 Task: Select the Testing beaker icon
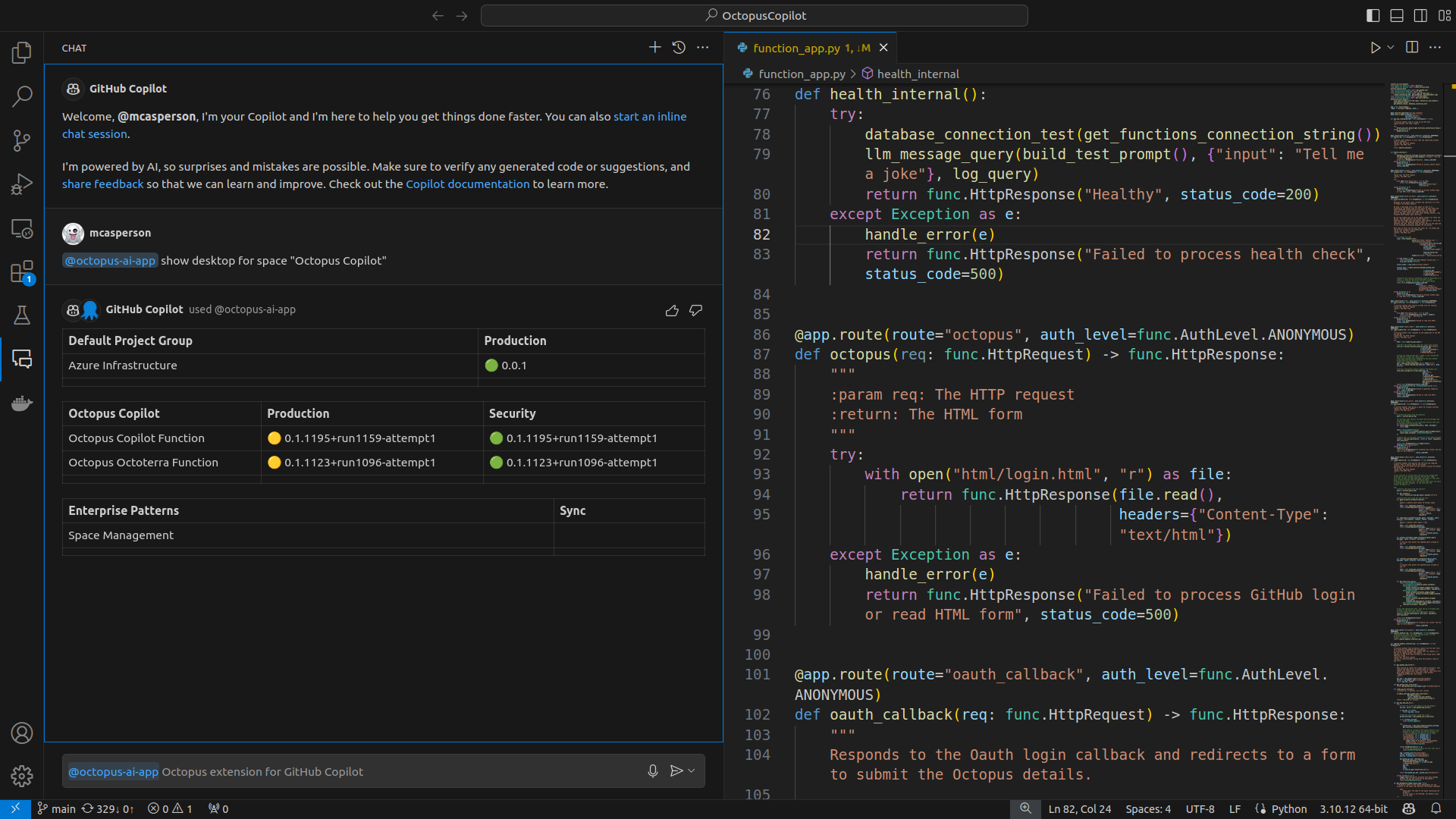click(x=22, y=315)
